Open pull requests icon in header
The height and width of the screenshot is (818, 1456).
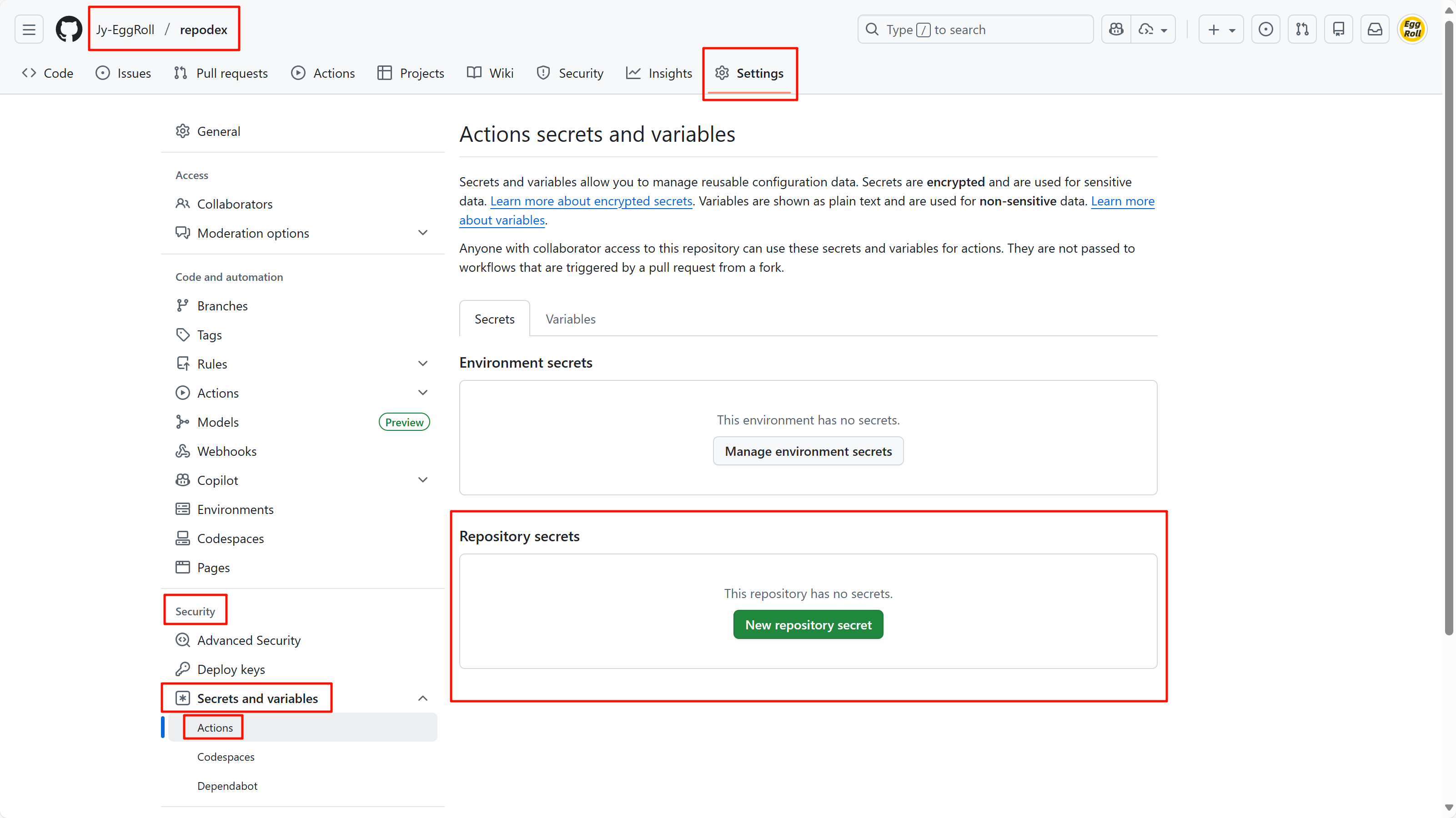pyautogui.click(x=1302, y=30)
